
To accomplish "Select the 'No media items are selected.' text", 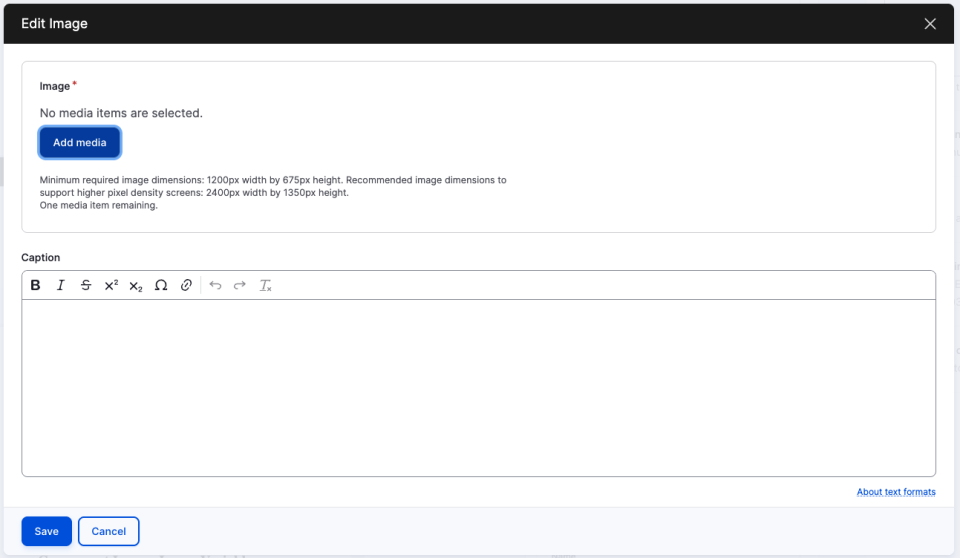I will pos(121,113).
